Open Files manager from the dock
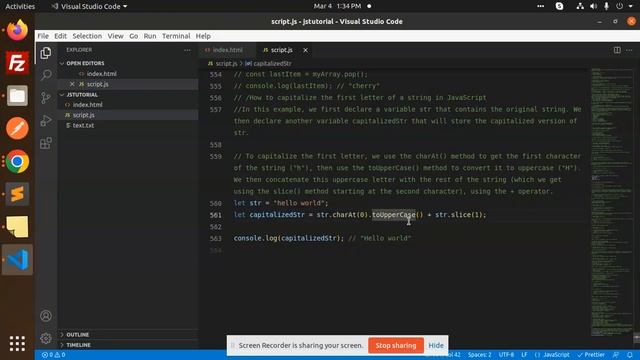The height and width of the screenshot is (360, 640). (17, 96)
